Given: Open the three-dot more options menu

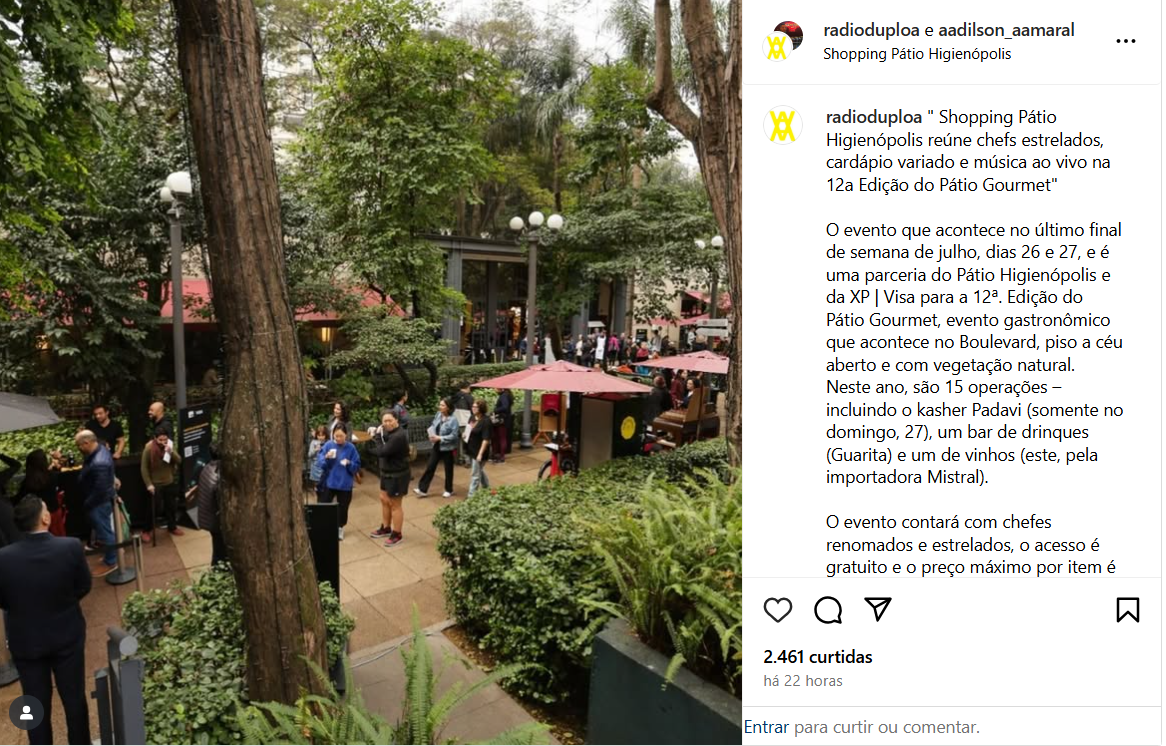Looking at the screenshot, I should click(x=1126, y=41).
